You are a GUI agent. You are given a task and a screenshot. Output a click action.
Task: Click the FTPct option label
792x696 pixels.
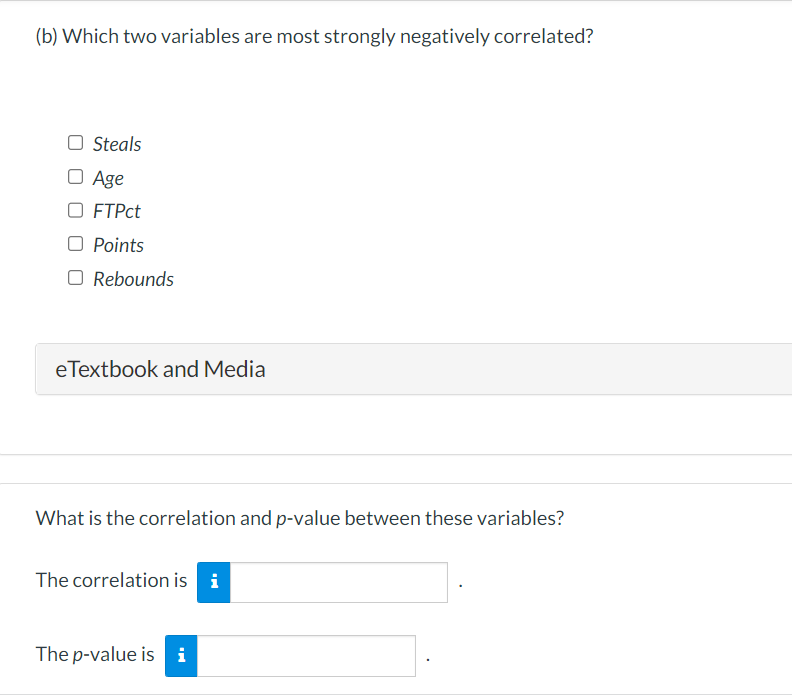pos(116,212)
